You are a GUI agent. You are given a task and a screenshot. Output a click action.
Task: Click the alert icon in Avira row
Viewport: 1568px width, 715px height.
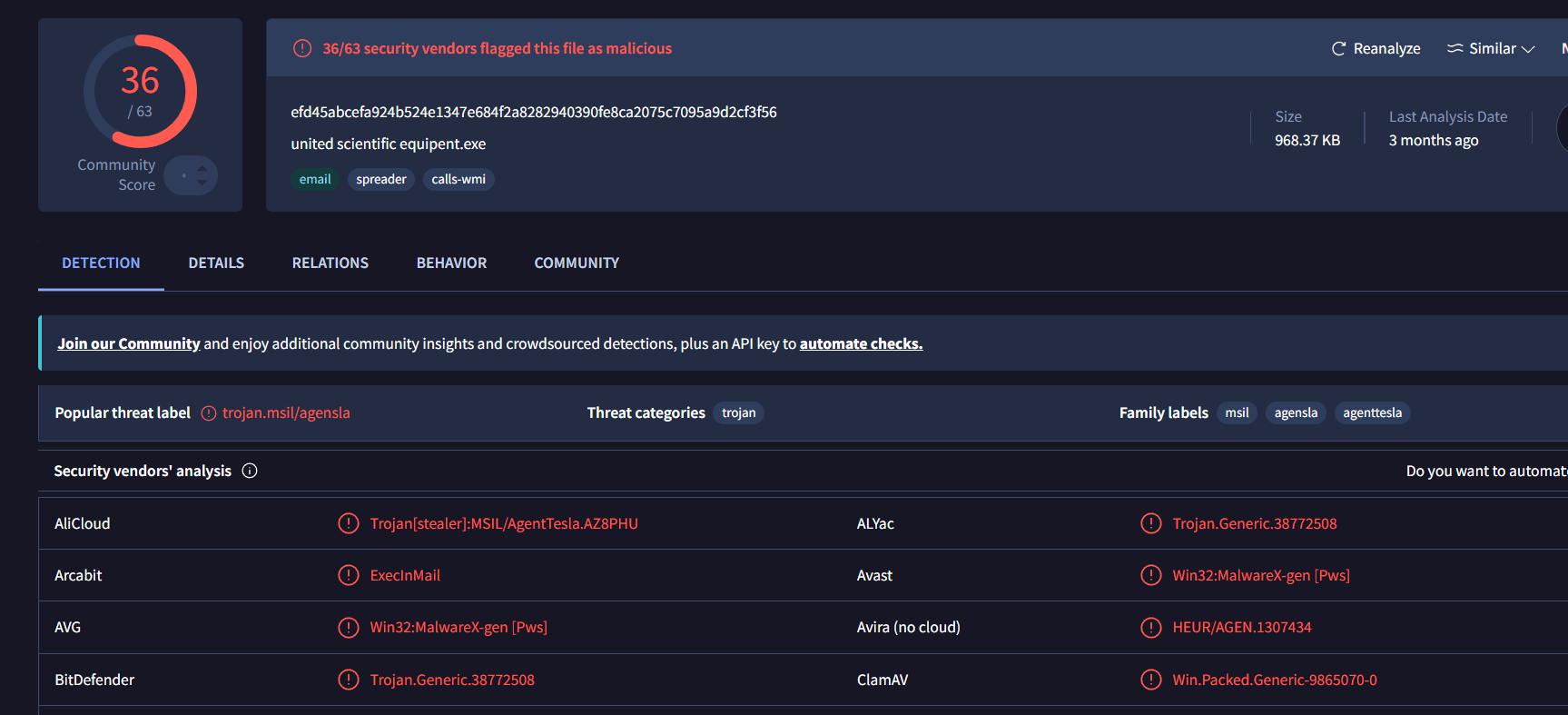tap(1151, 627)
